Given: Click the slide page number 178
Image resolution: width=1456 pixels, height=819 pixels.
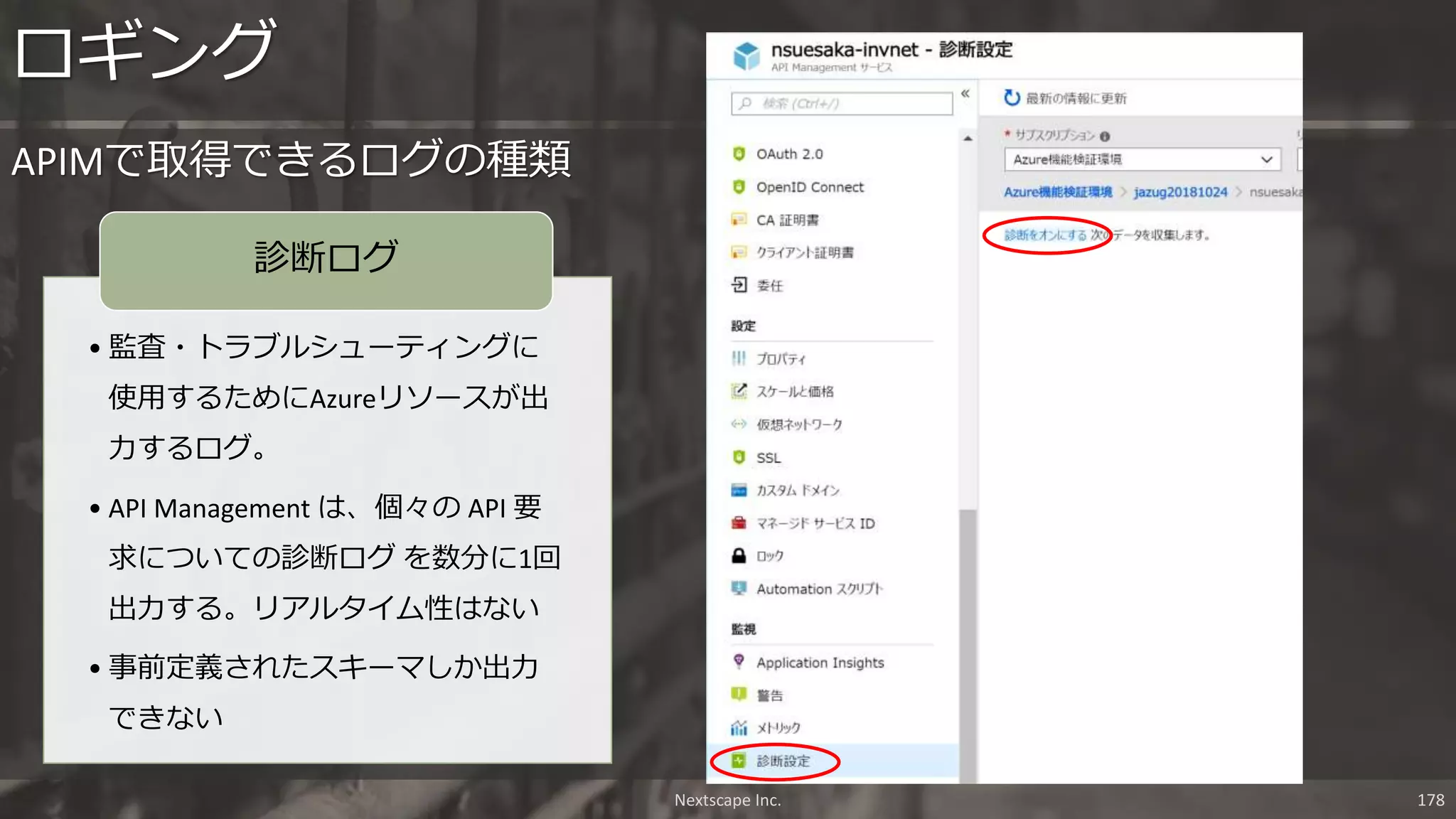Looking at the screenshot, I should [1430, 800].
